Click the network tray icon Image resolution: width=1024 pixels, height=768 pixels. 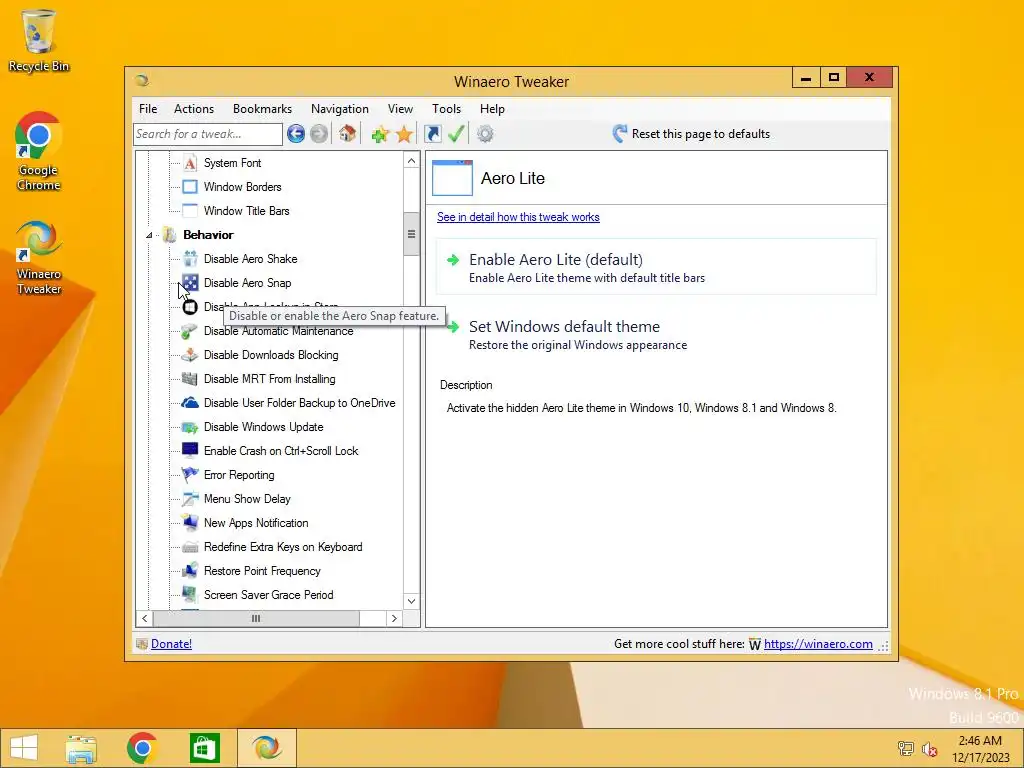tap(905, 749)
